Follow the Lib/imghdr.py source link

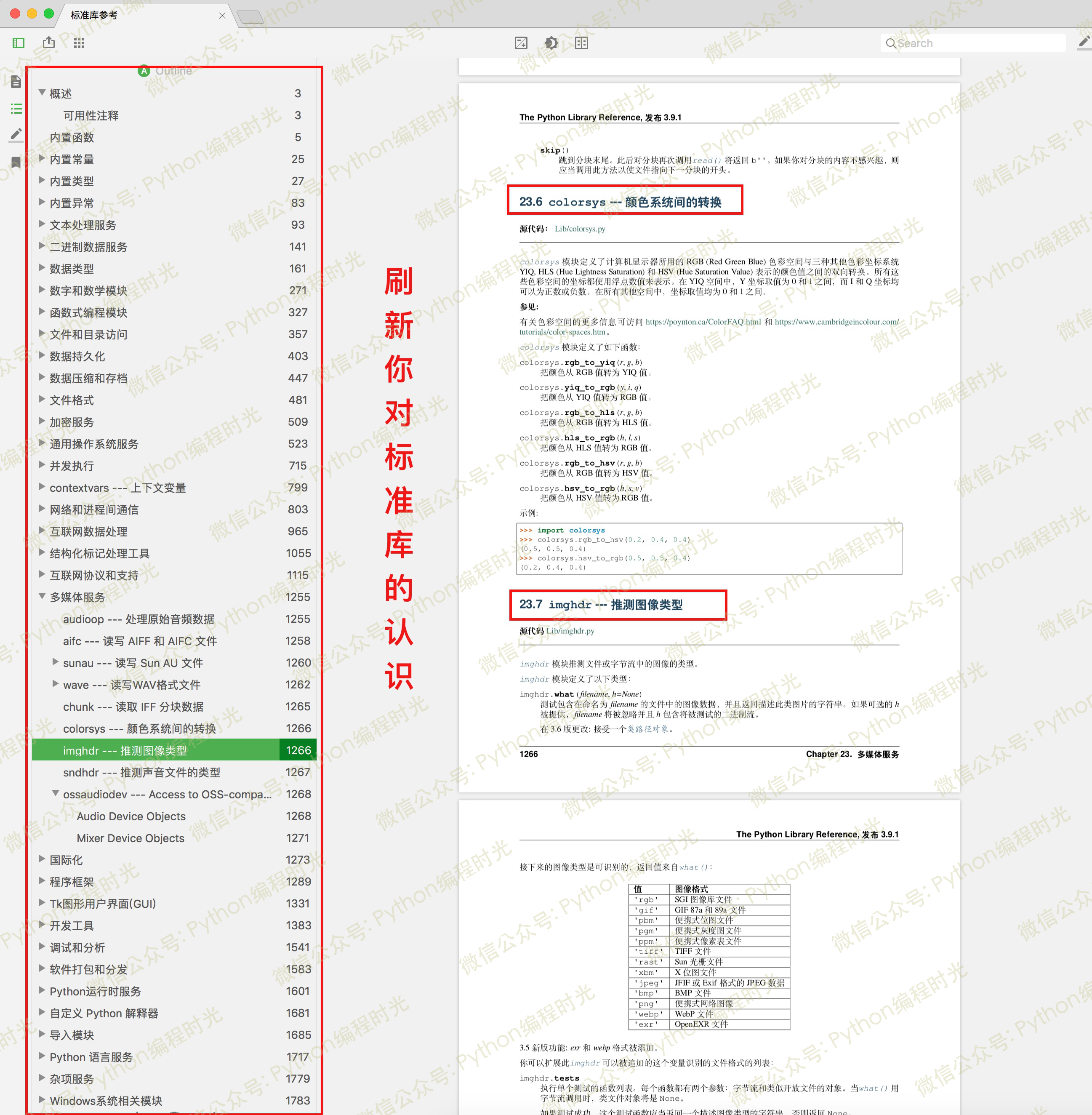point(570,631)
